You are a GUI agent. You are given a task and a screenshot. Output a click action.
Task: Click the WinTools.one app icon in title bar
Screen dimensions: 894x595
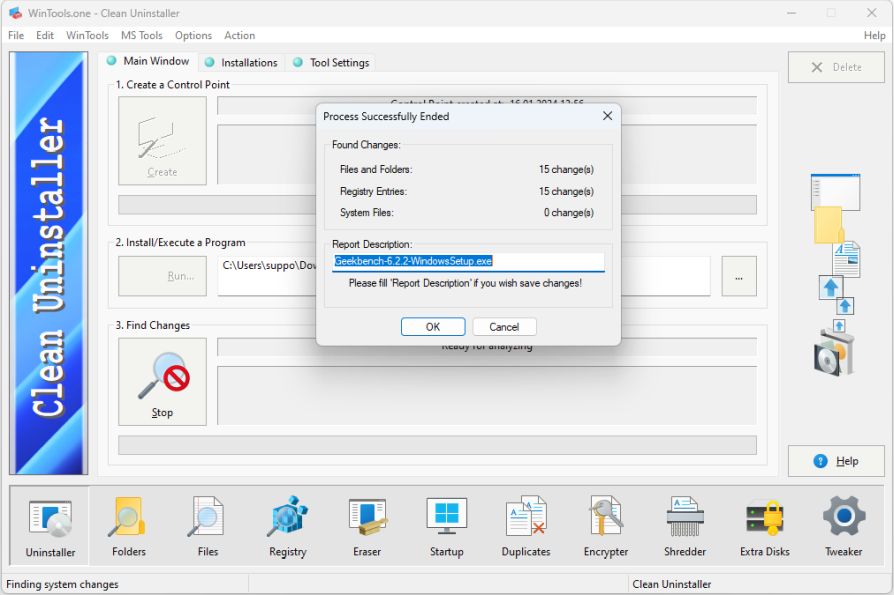pos(15,13)
